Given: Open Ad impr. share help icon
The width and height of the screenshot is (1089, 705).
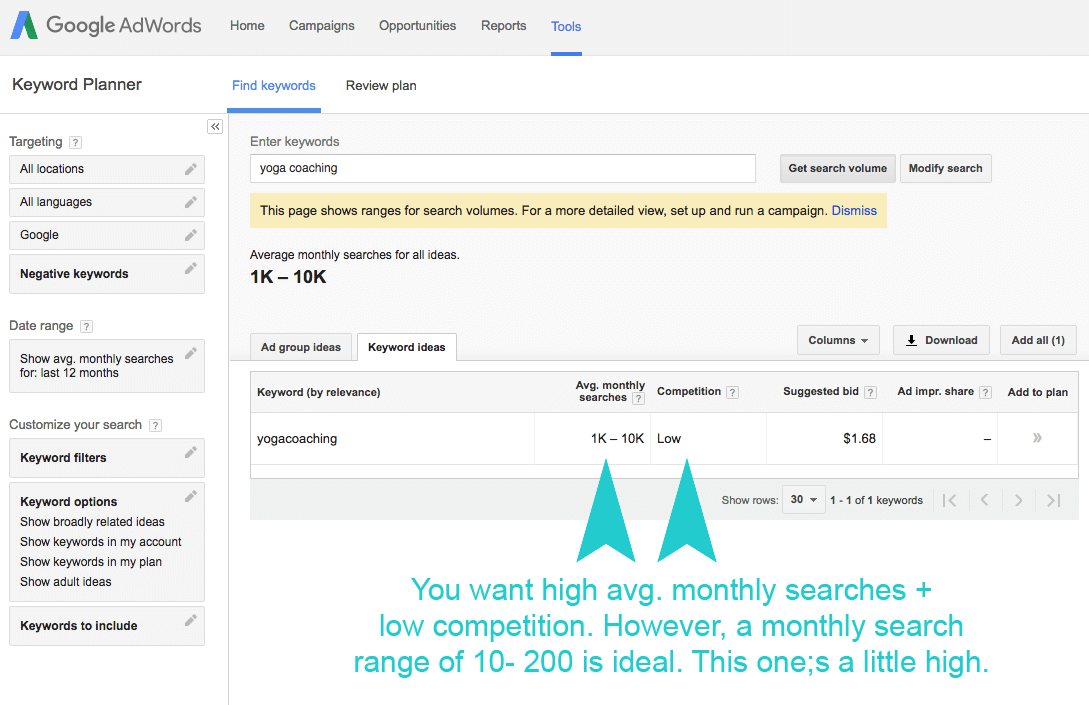Looking at the screenshot, I should click(985, 392).
